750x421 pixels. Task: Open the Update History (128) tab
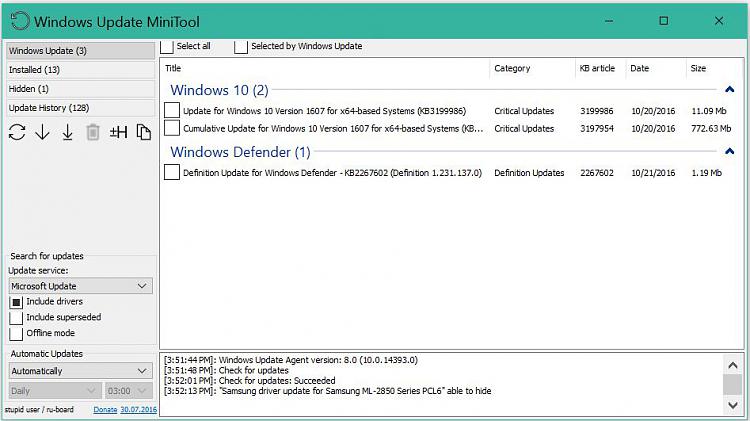[x=80, y=108]
